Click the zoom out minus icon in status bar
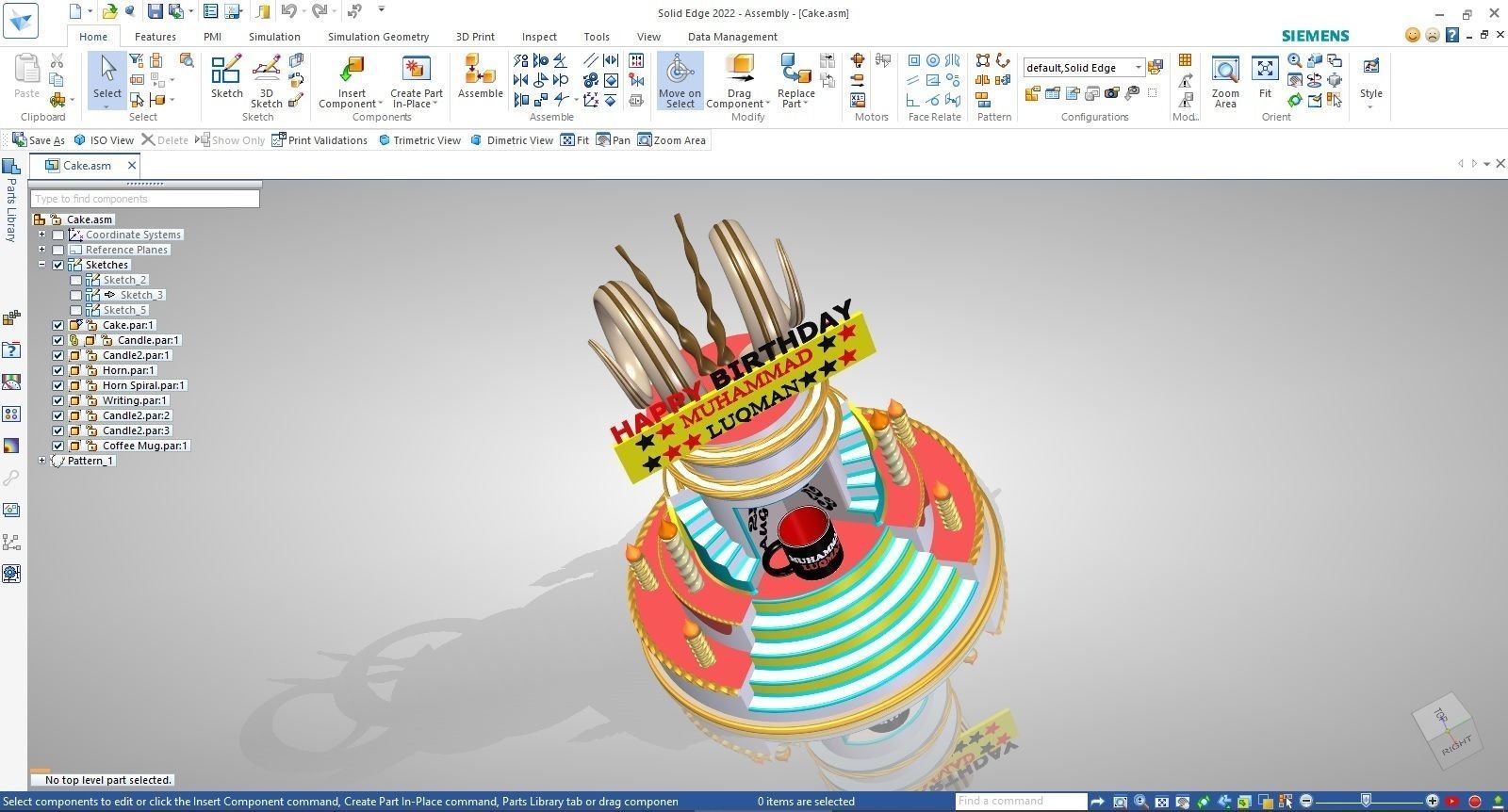 tap(1306, 802)
